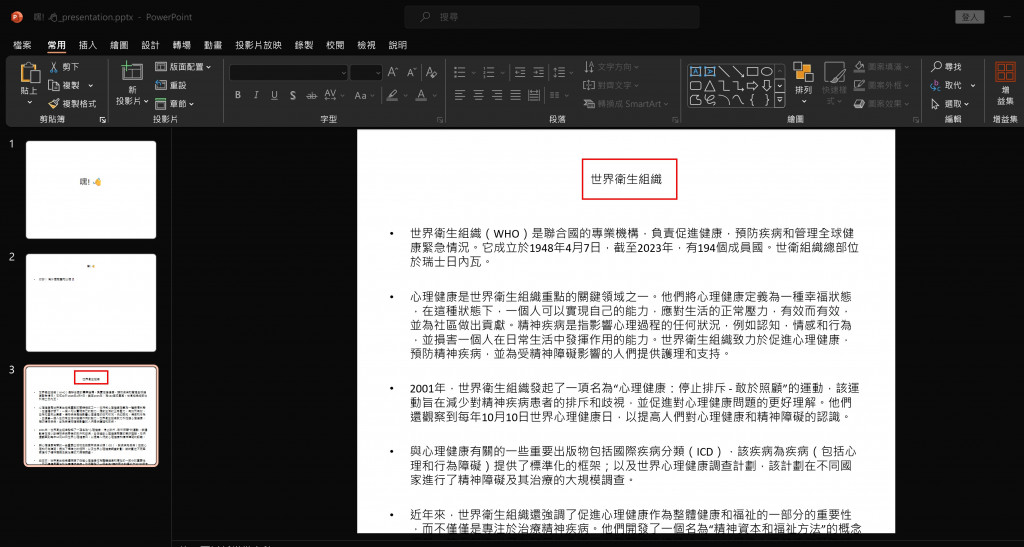Open the font size combo box
The height and width of the screenshot is (547, 1024).
pos(366,72)
